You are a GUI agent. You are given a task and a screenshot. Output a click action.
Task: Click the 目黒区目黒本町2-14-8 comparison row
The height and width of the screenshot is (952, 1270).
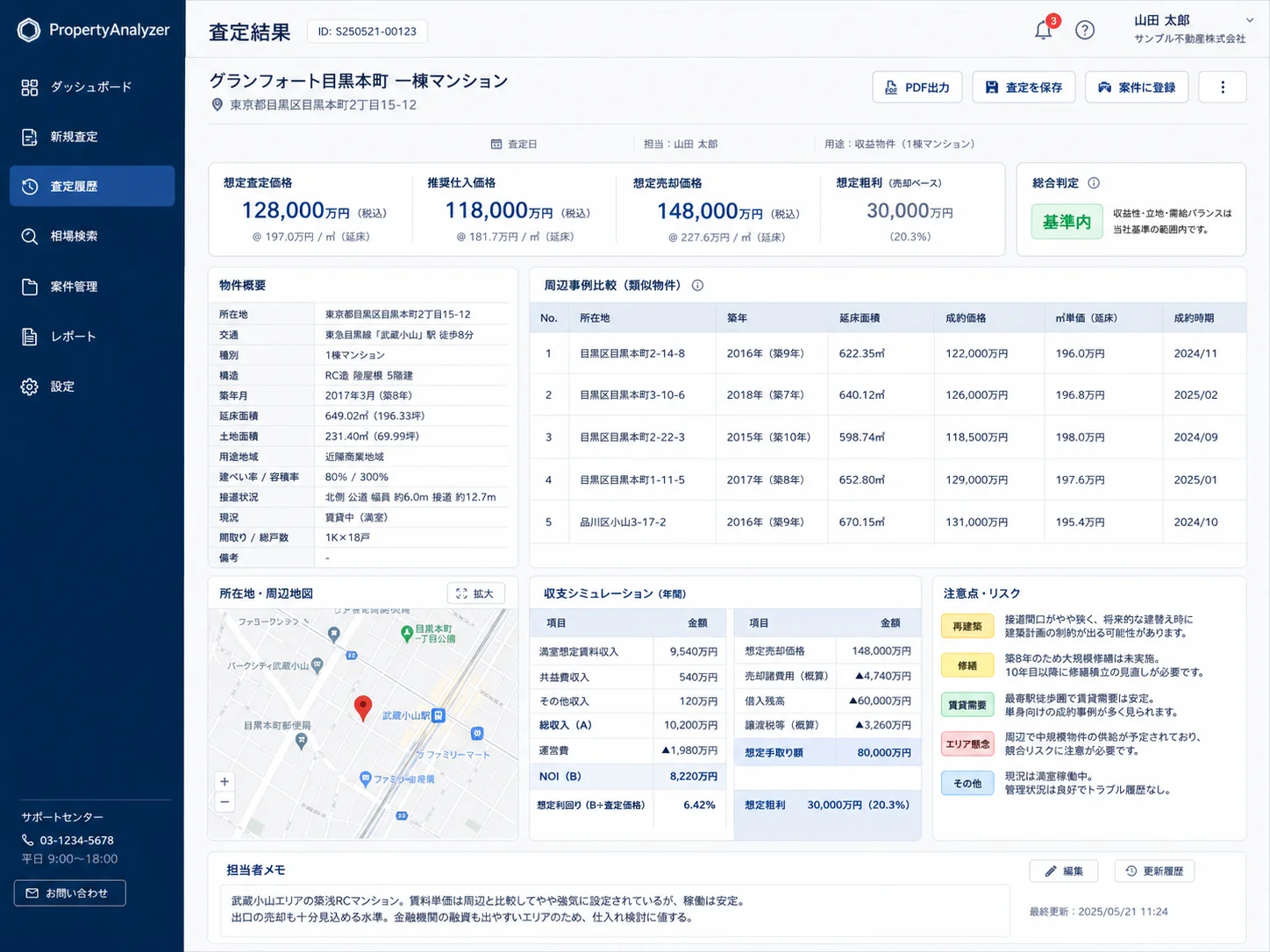(888, 353)
